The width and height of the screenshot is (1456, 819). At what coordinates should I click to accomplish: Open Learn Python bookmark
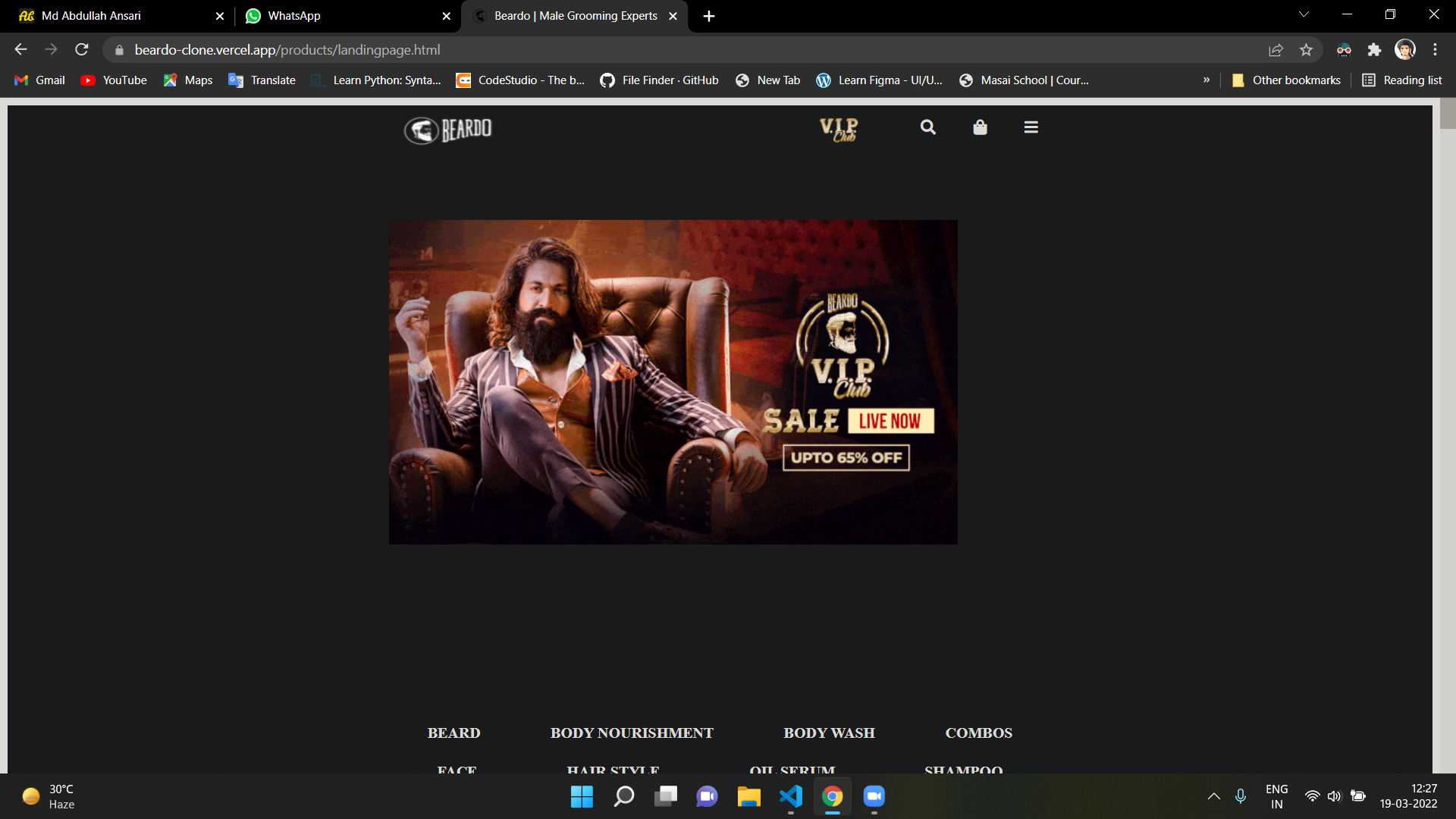point(376,80)
